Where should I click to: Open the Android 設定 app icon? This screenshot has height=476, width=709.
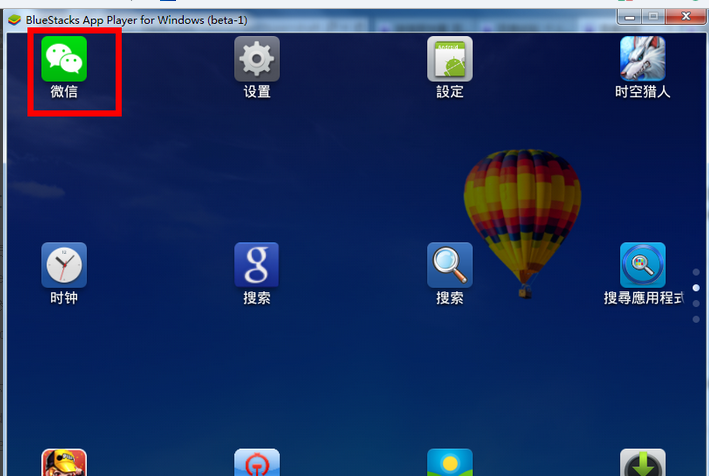point(449,59)
